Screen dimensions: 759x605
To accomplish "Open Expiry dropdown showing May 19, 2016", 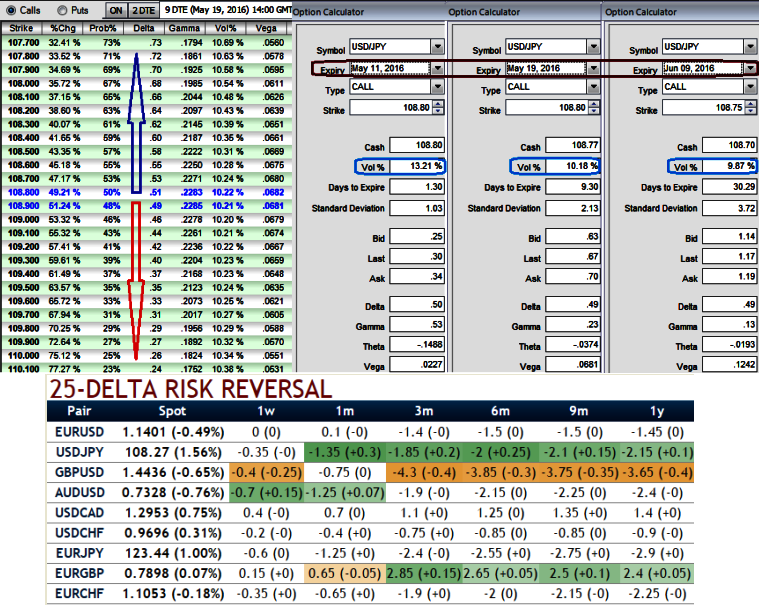I will [x=593, y=68].
